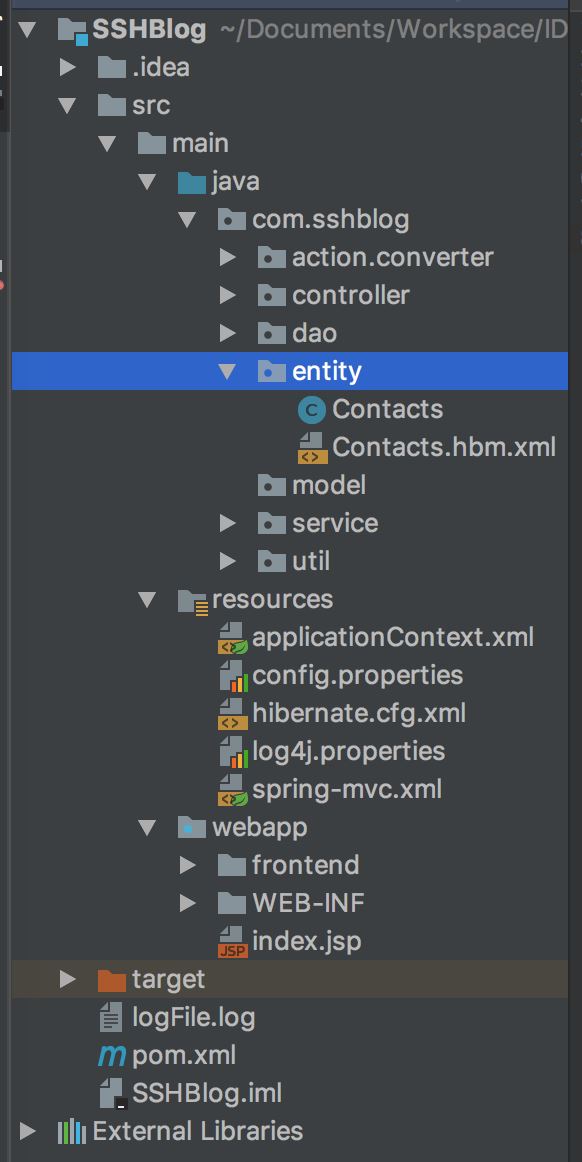The height and width of the screenshot is (1162, 582).
Task: Select hibernate.cfg.xml in the tree
Action: coord(359,713)
